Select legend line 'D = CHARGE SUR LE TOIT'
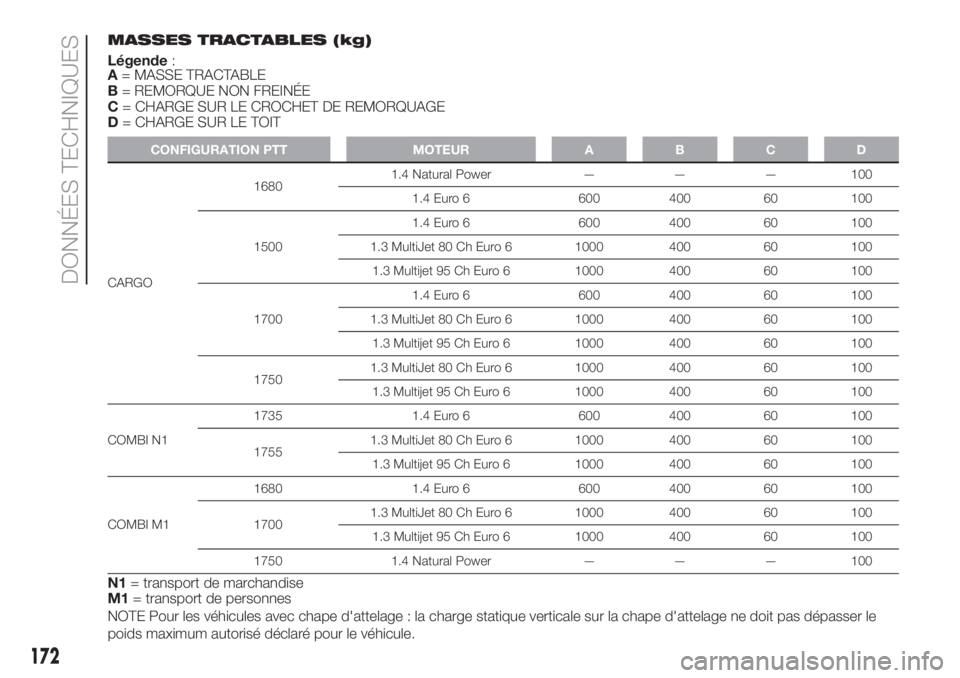960x678 pixels. coord(193,122)
